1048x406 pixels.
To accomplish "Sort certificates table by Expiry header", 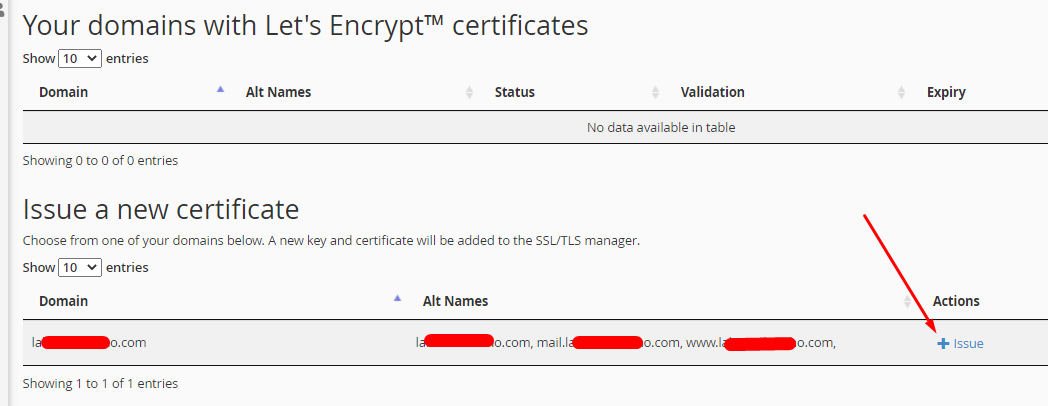I will [x=946, y=92].
